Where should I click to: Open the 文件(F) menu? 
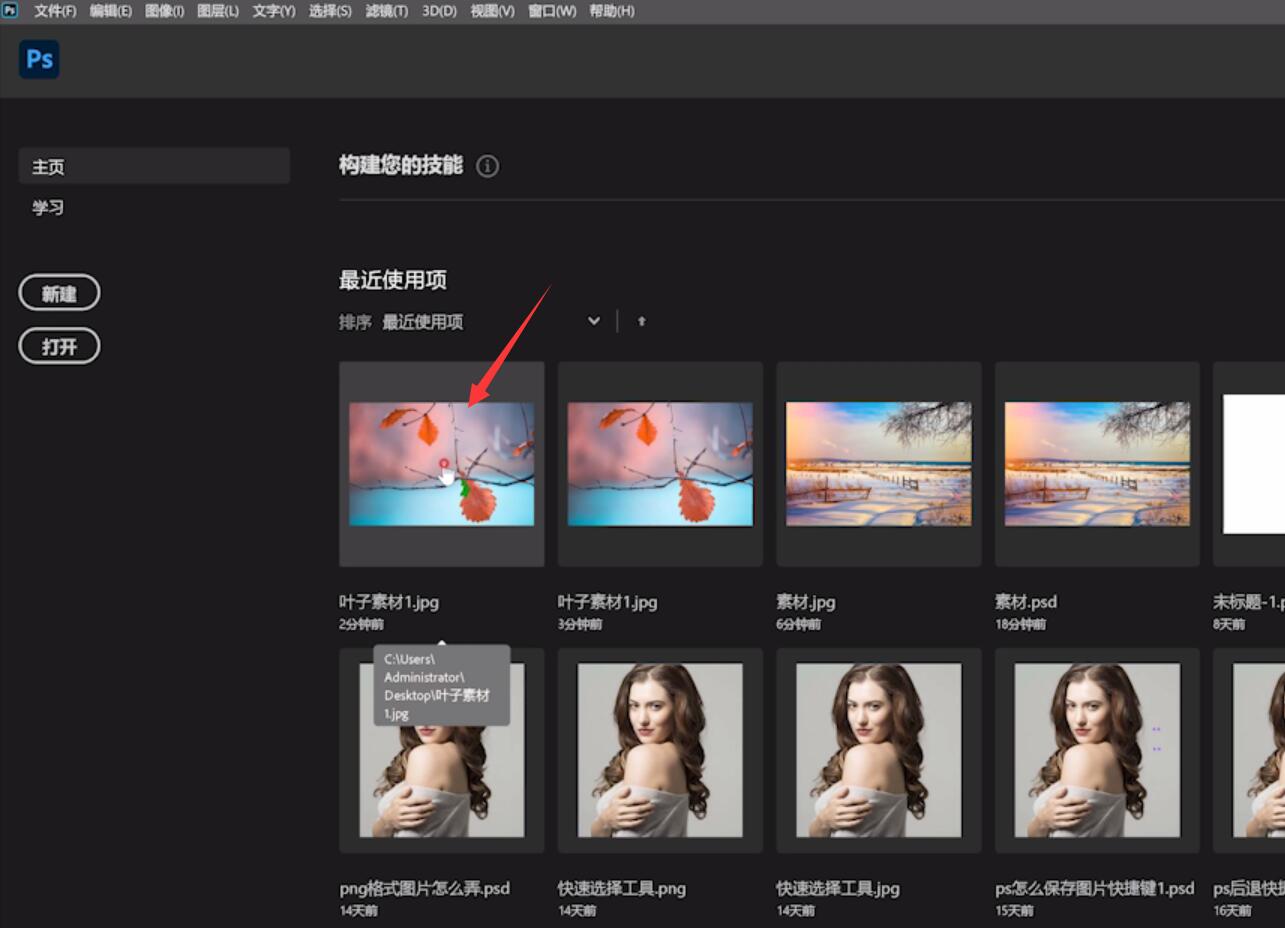[x=54, y=11]
